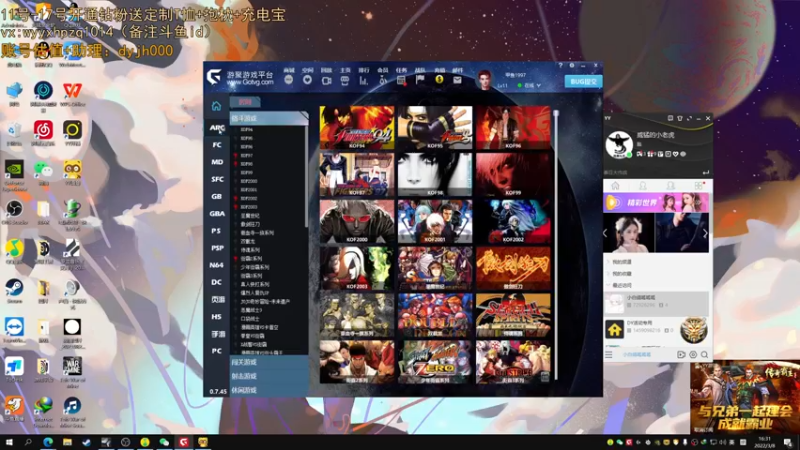The height and width of the screenshot is (450, 800).
Task: Open the KOF2001 game thumbnail
Action: tap(435, 221)
